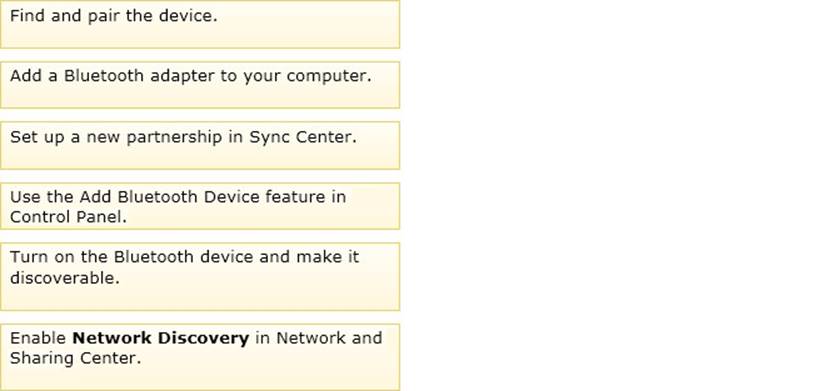The image size is (813, 391).
Task: Click the word 'Bluetooth' in adapter step
Action: coord(104,76)
